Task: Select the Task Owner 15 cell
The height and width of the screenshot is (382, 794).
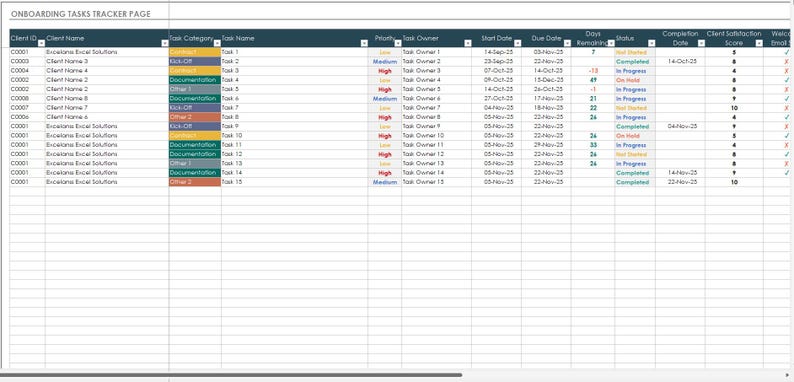Action: [x=436, y=182]
